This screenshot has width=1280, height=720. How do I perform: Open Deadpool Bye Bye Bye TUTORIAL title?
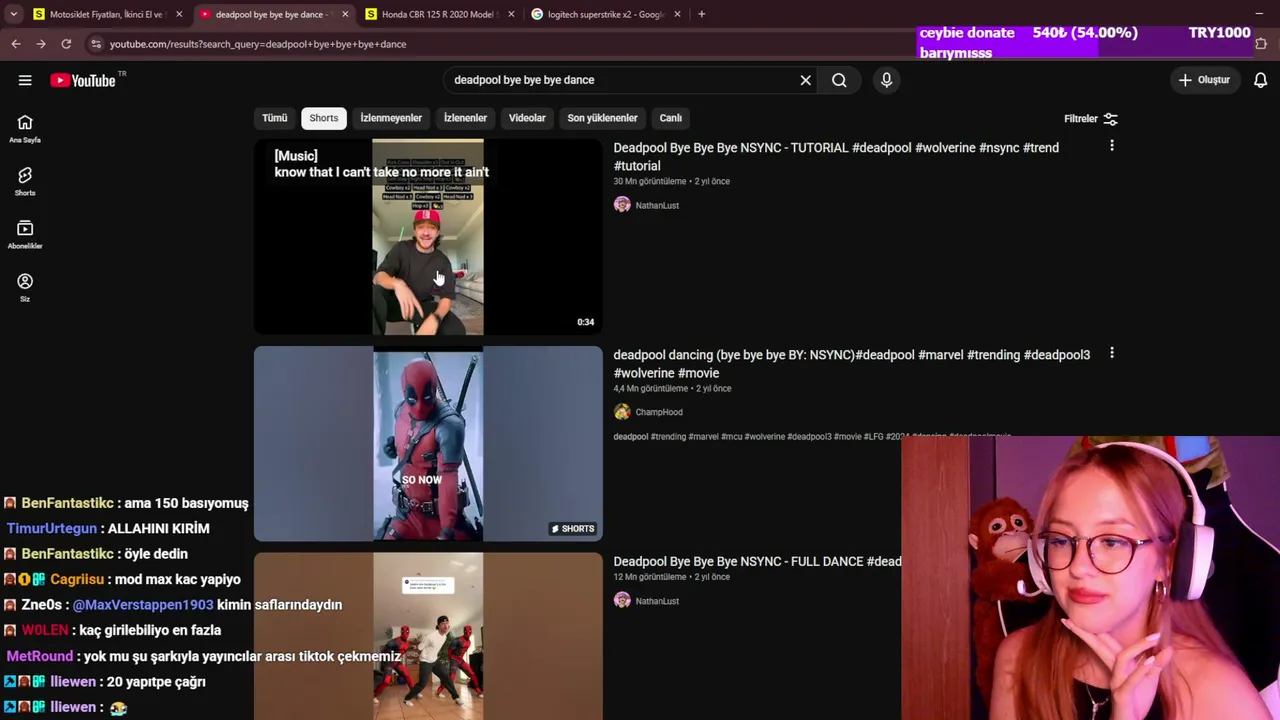tap(836, 157)
